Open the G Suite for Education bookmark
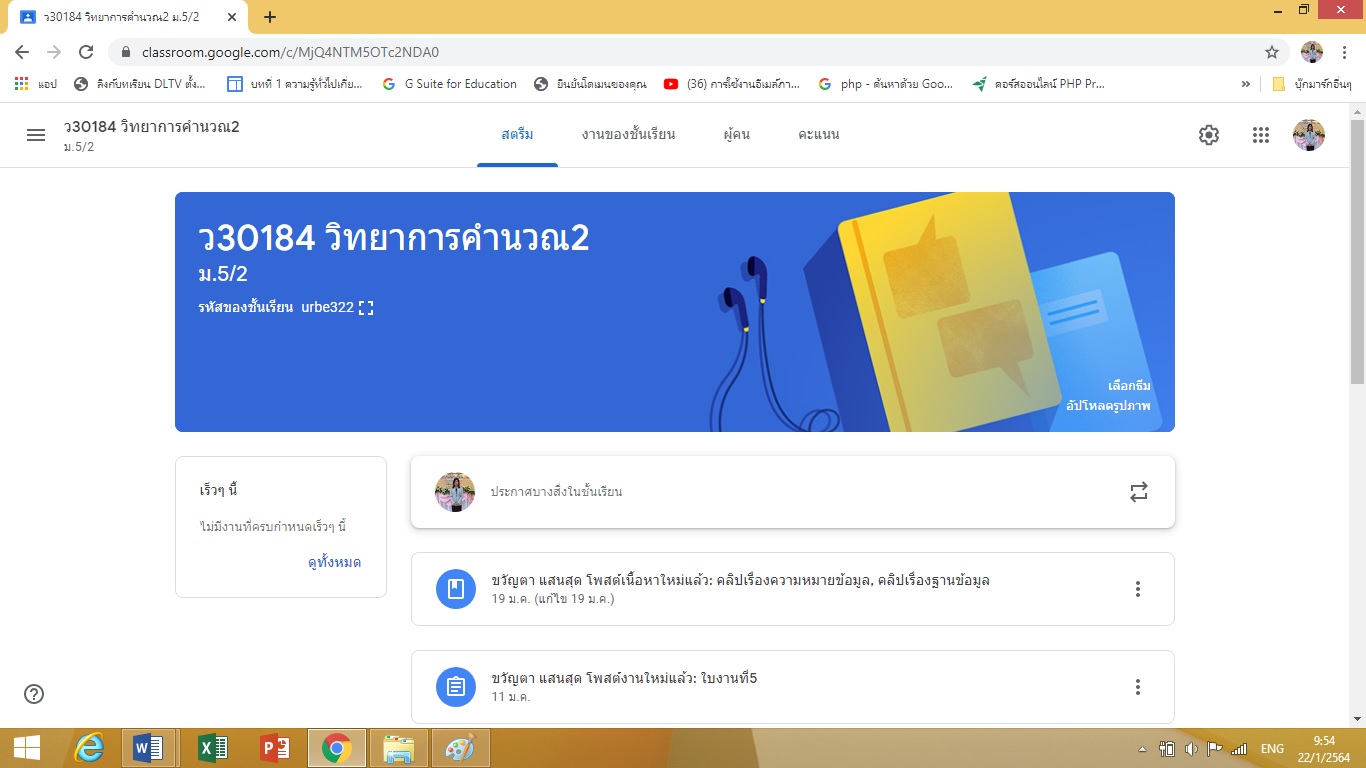 pyautogui.click(x=450, y=84)
